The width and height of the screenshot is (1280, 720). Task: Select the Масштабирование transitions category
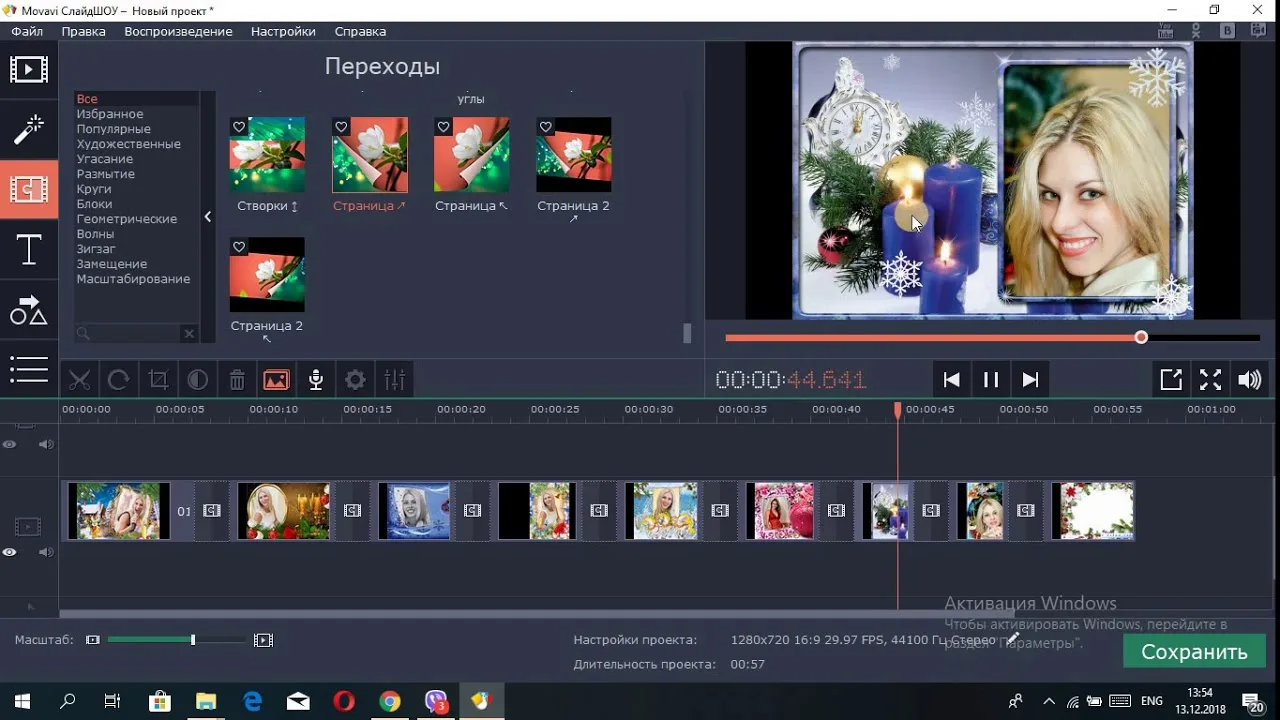coord(133,279)
